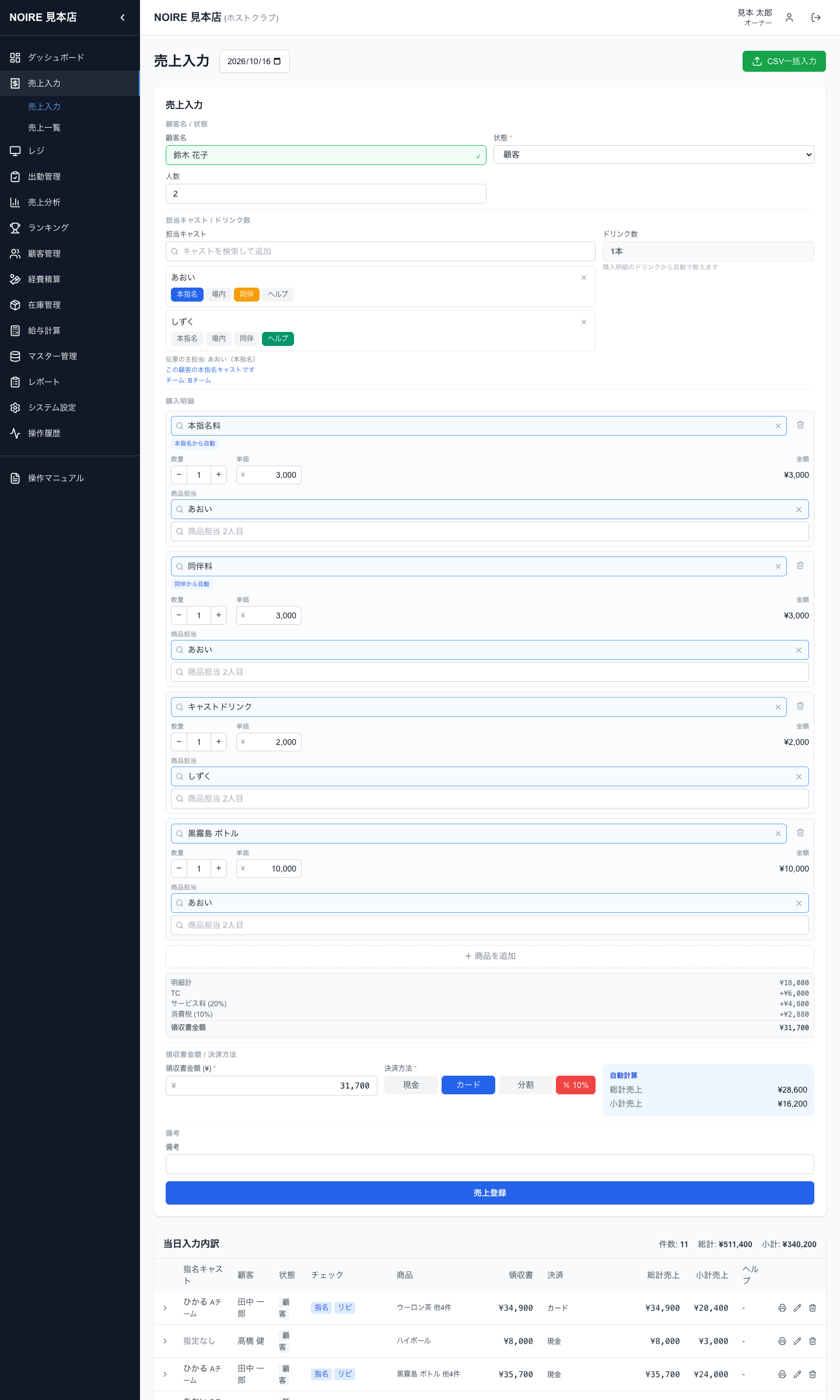Image resolution: width=840 pixels, height=1400 pixels.
Task: Delete the 同伴料 item with trash icon
Action: (x=800, y=566)
